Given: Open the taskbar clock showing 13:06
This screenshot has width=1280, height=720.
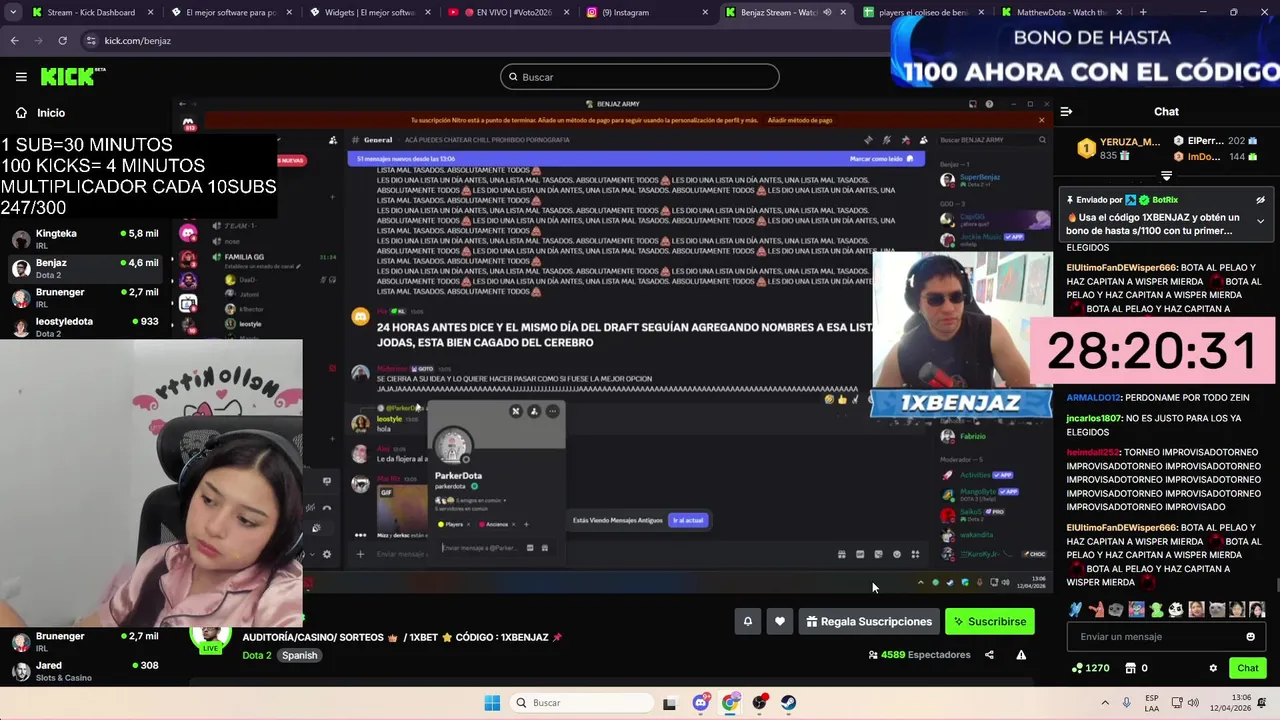Looking at the screenshot, I should pyautogui.click(x=1232, y=703).
